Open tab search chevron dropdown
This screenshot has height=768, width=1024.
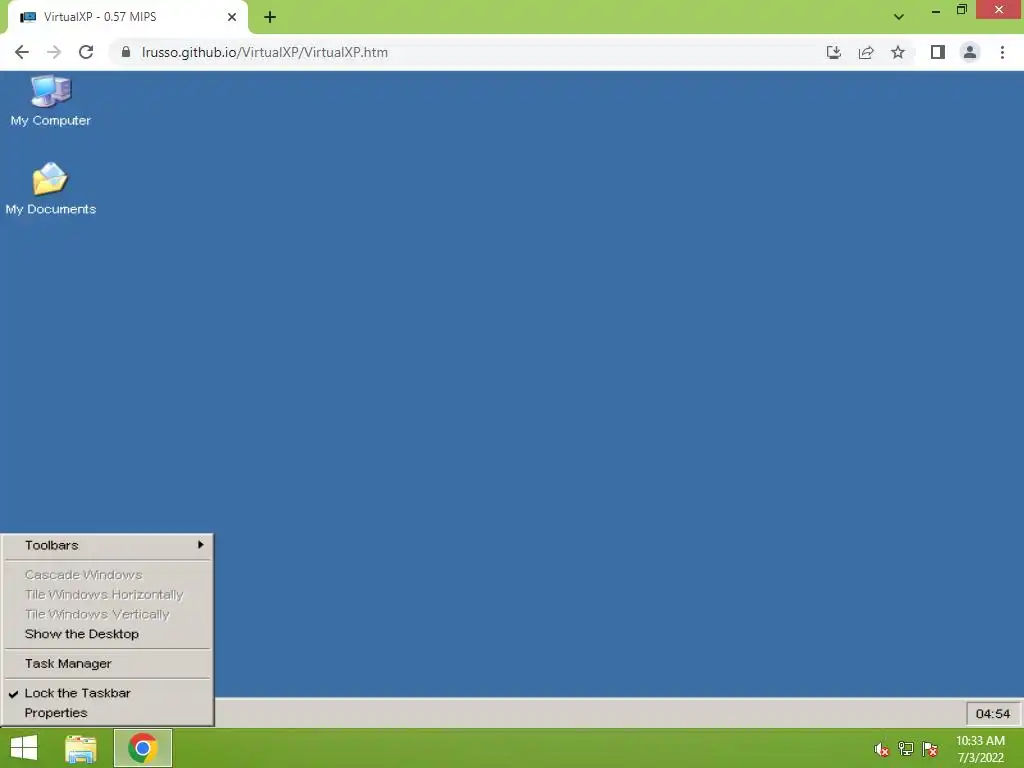click(899, 17)
